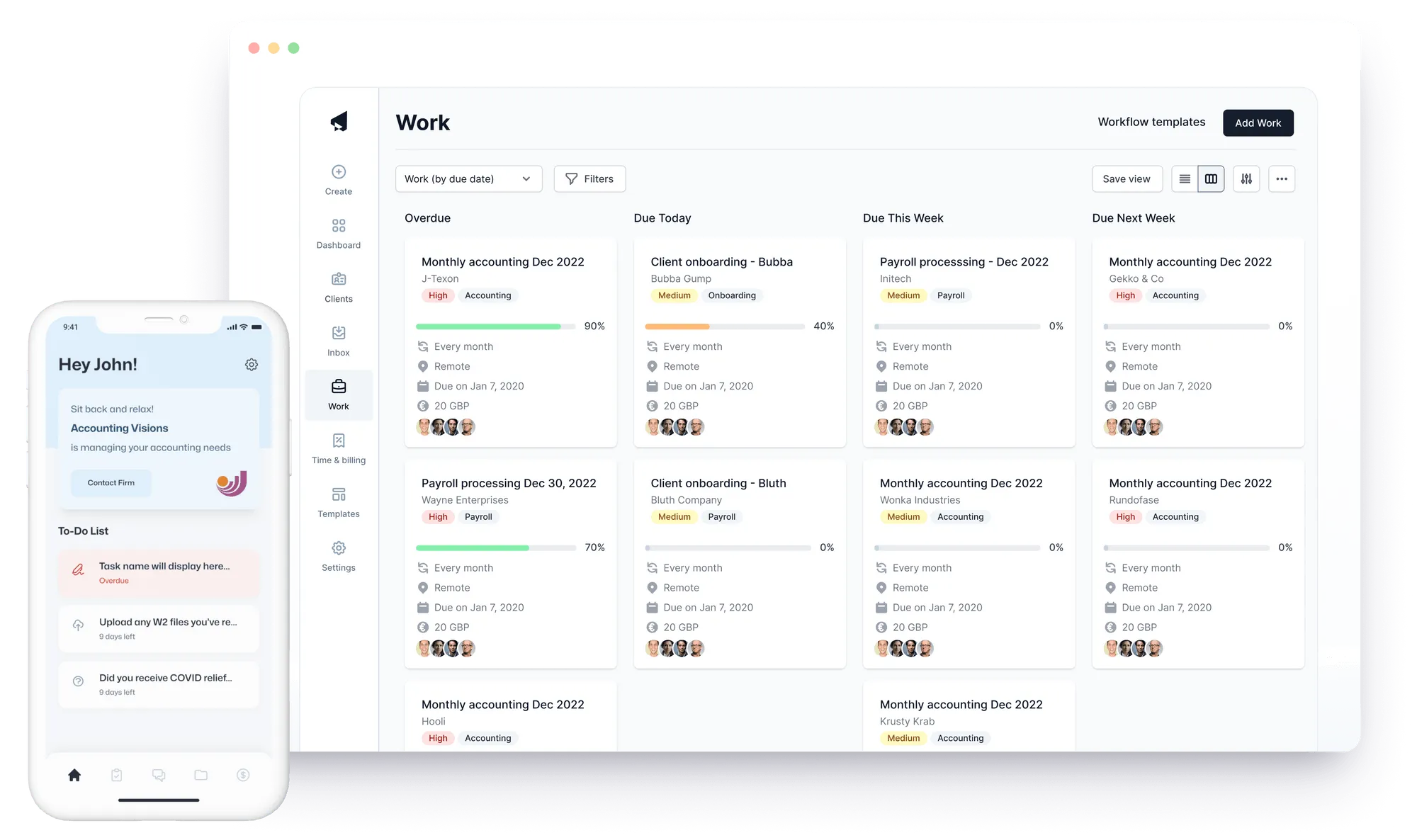This screenshot has height=840, width=1417.
Task: Open the Work (by due date) dropdown
Action: pyautogui.click(x=468, y=178)
